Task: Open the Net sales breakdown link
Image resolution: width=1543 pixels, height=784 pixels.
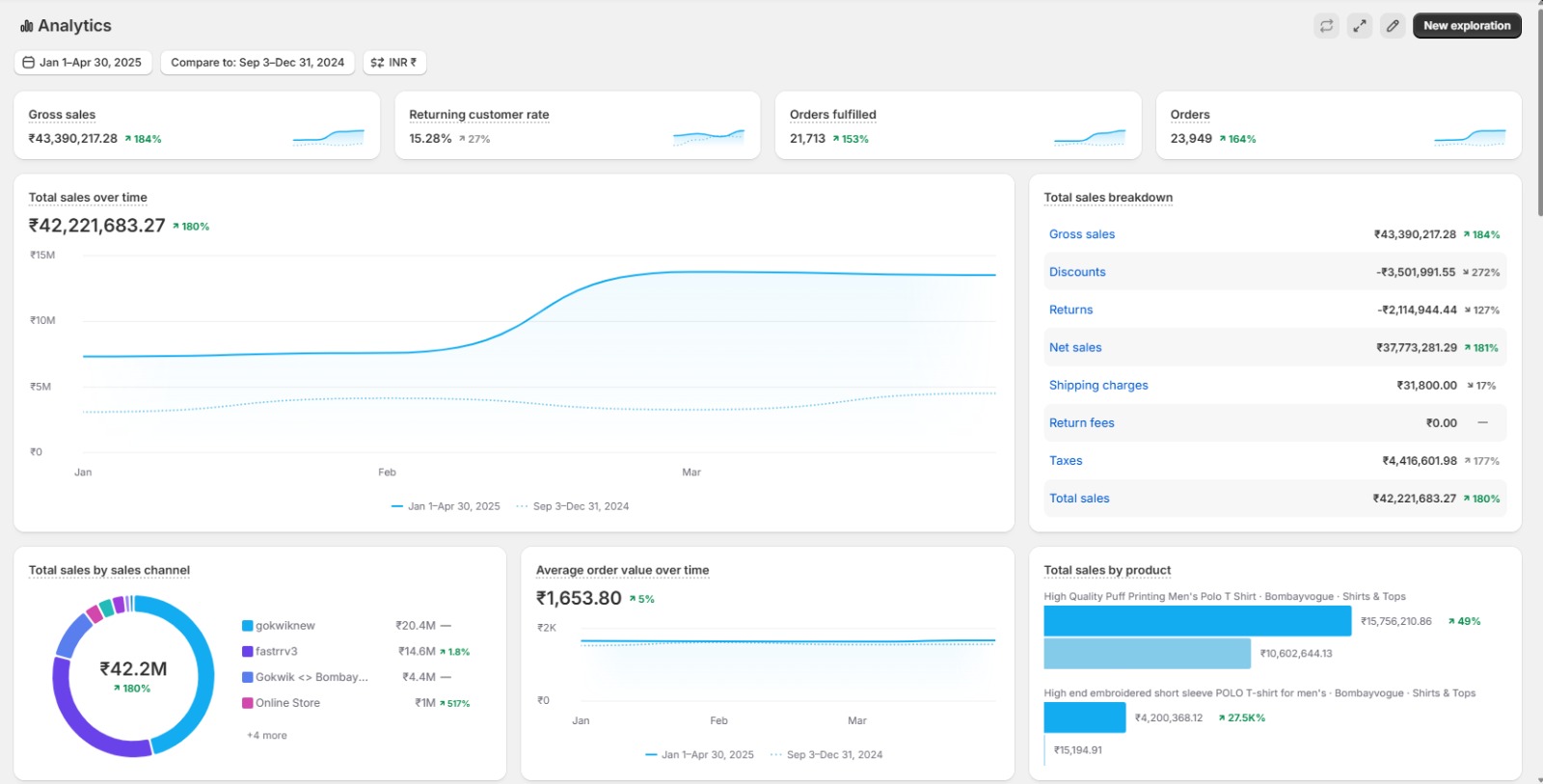Action: tap(1074, 347)
